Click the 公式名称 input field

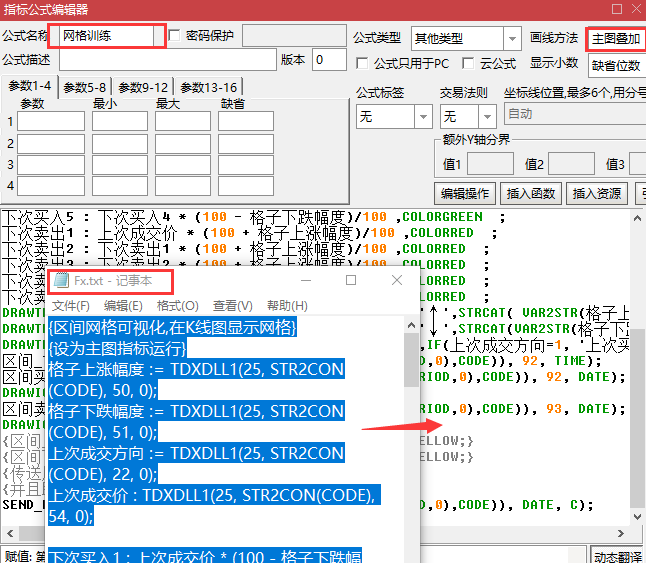tap(110, 36)
